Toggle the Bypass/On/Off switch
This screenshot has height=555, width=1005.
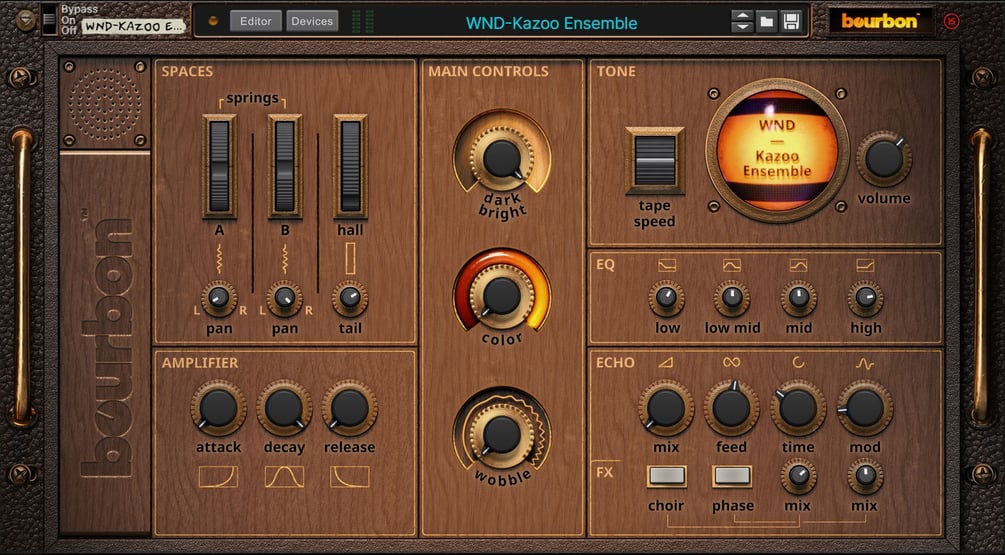pyautogui.click(x=49, y=19)
